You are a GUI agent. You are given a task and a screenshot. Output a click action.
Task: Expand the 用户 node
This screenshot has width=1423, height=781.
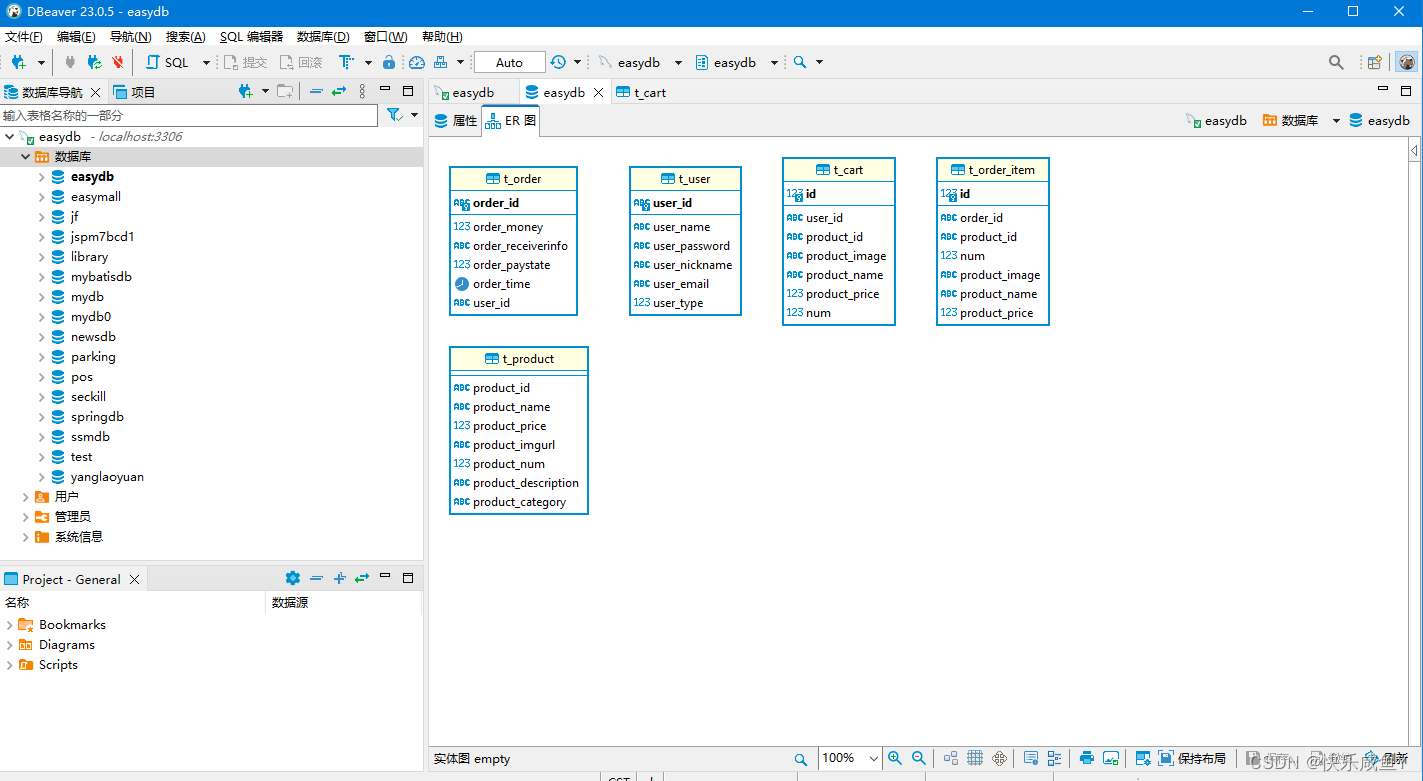(26, 497)
